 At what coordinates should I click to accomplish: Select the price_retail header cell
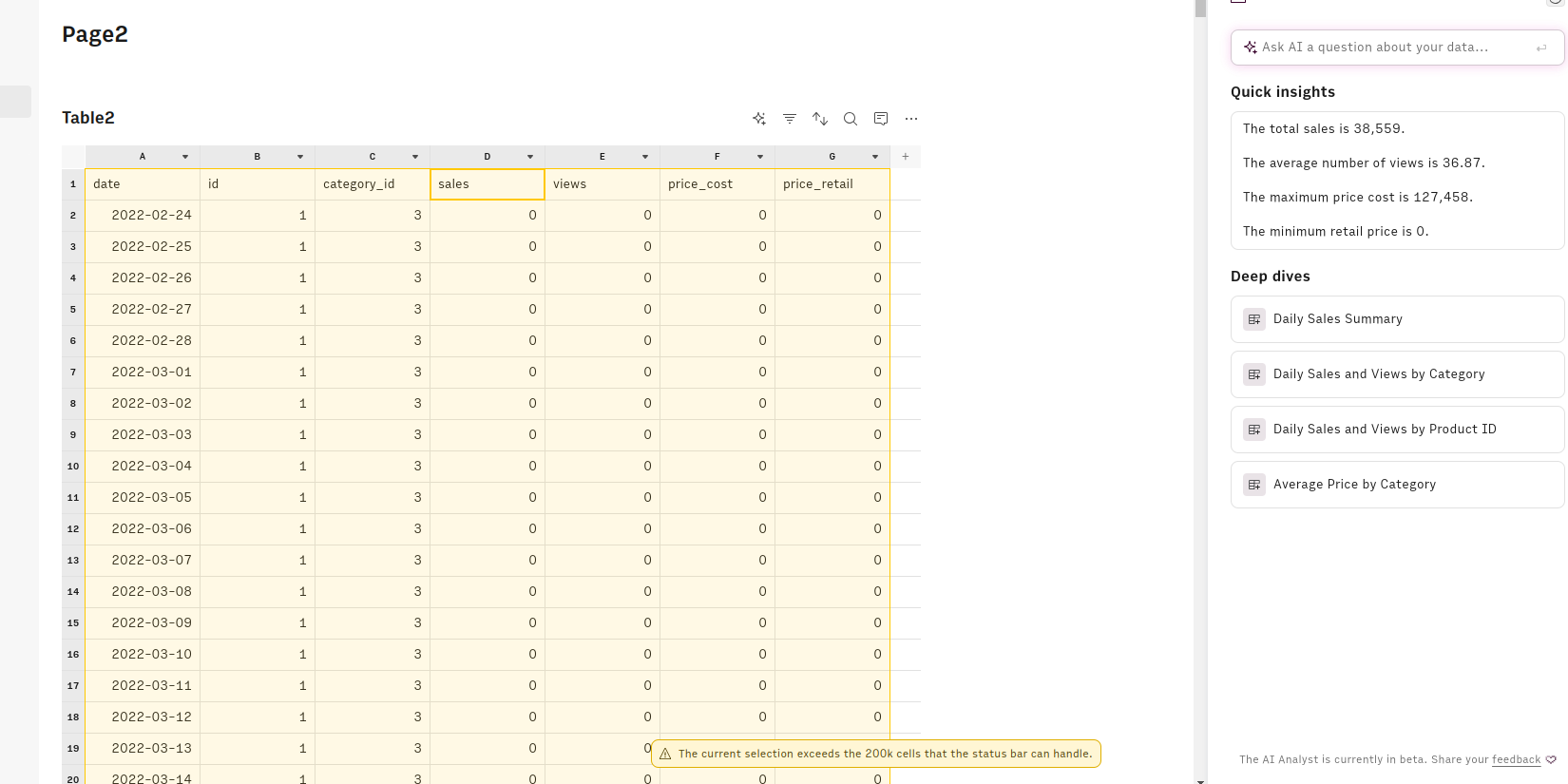[x=832, y=184]
